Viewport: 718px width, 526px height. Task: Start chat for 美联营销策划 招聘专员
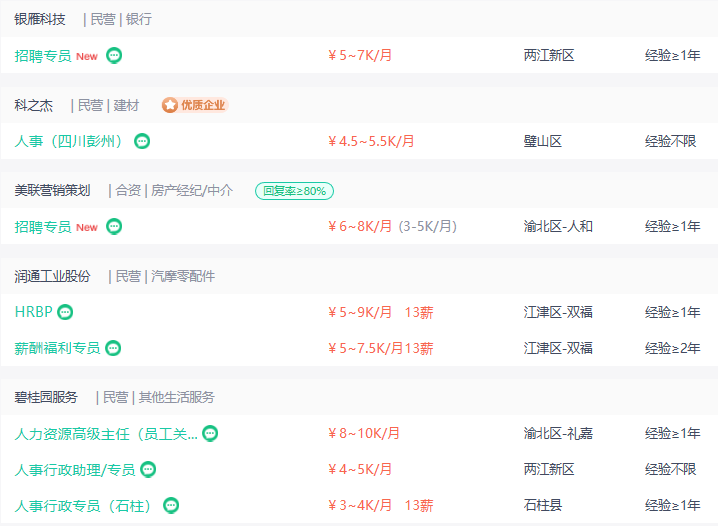[x=114, y=227]
